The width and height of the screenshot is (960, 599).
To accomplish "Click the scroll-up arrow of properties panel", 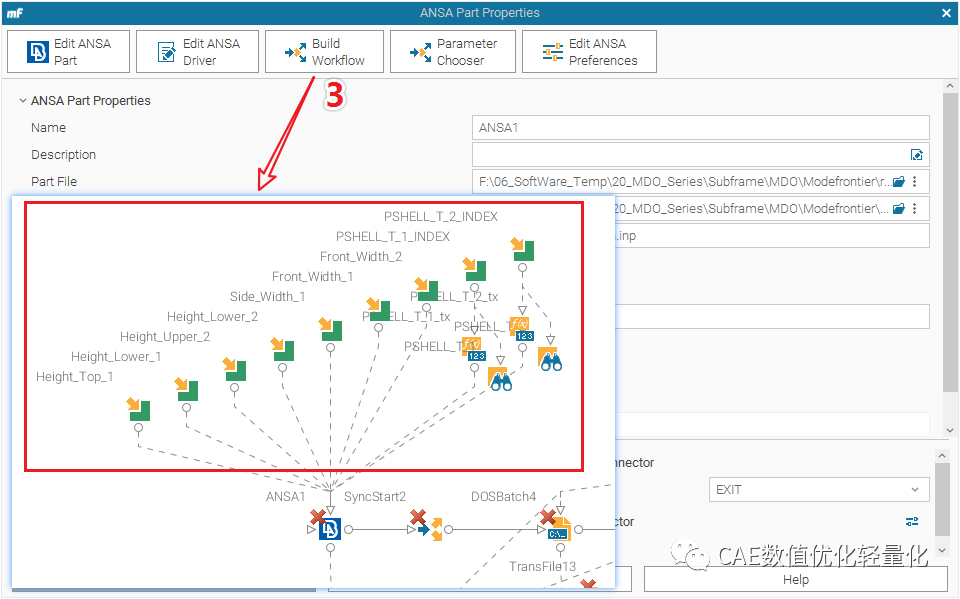I will (950, 86).
